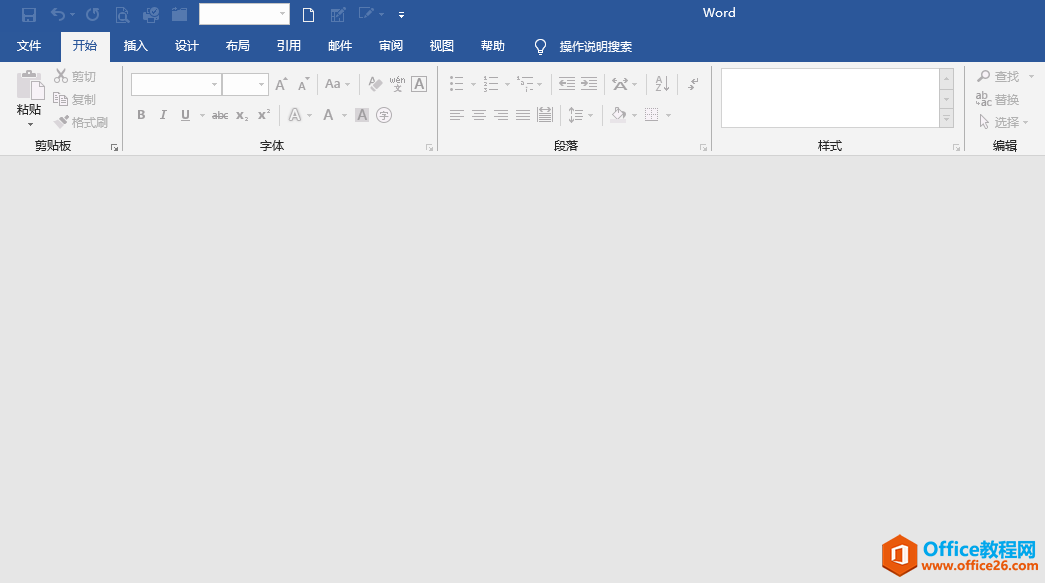1045x583 pixels.
Task: Toggle Italic formatting
Action: tap(163, 115)
